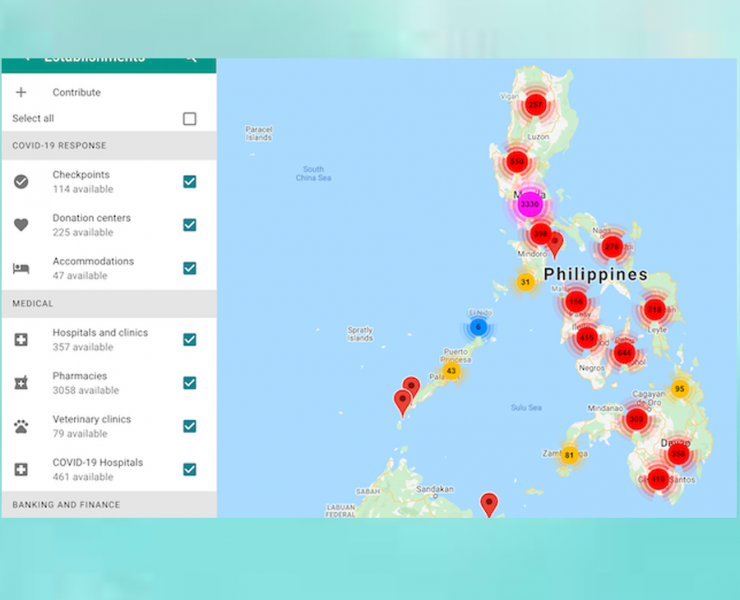Uncheck the Checkpoints checkbox
The height and width of the screenshot is (600, 740).
(190, 182)
